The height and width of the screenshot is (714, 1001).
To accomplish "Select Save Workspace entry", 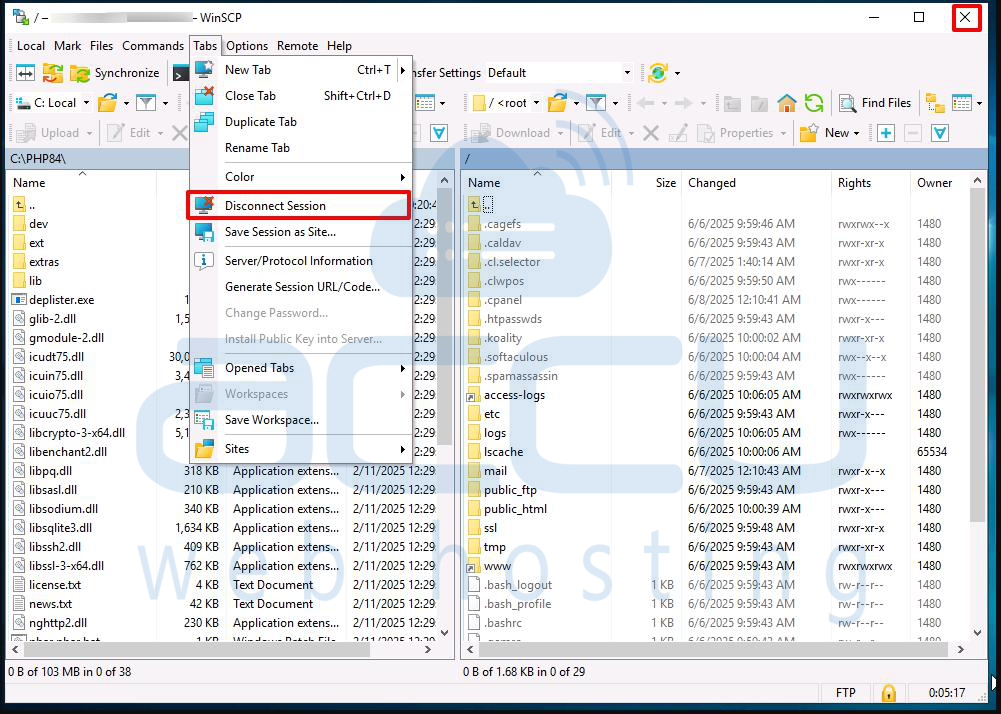I will coord(301,420).
